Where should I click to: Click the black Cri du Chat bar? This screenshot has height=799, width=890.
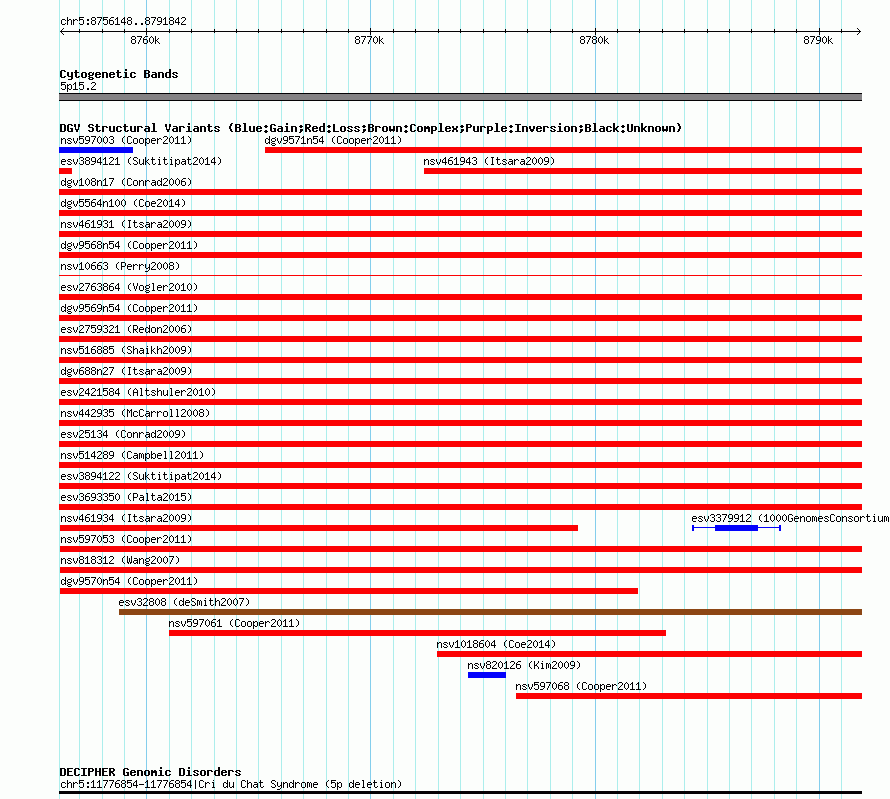tap(461, 793)
